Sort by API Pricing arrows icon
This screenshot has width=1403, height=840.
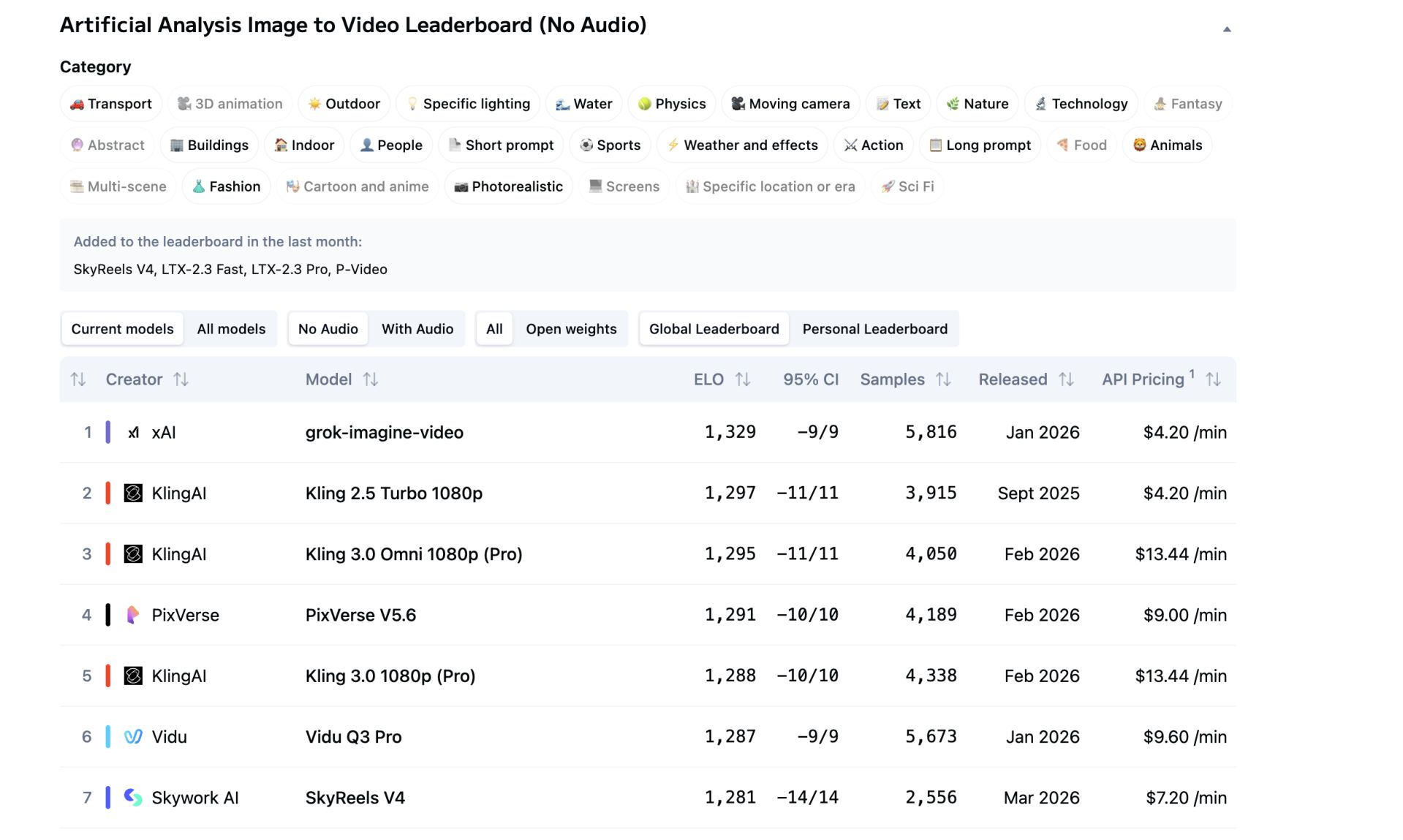pos(1213,379)
